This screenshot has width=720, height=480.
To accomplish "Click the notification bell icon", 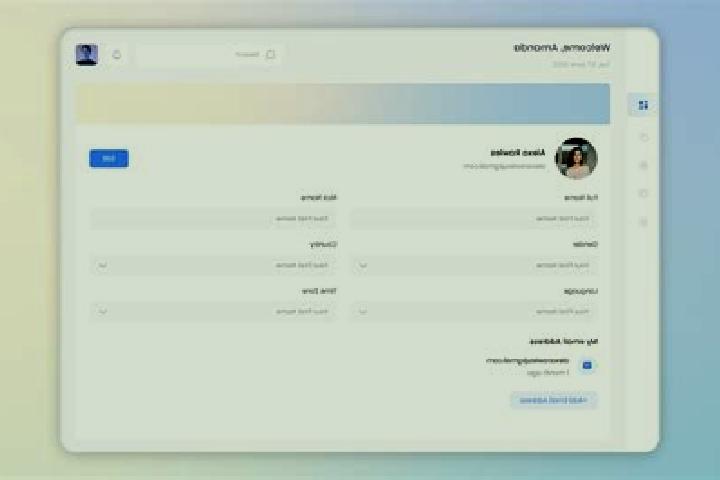I will pos(117,55).
